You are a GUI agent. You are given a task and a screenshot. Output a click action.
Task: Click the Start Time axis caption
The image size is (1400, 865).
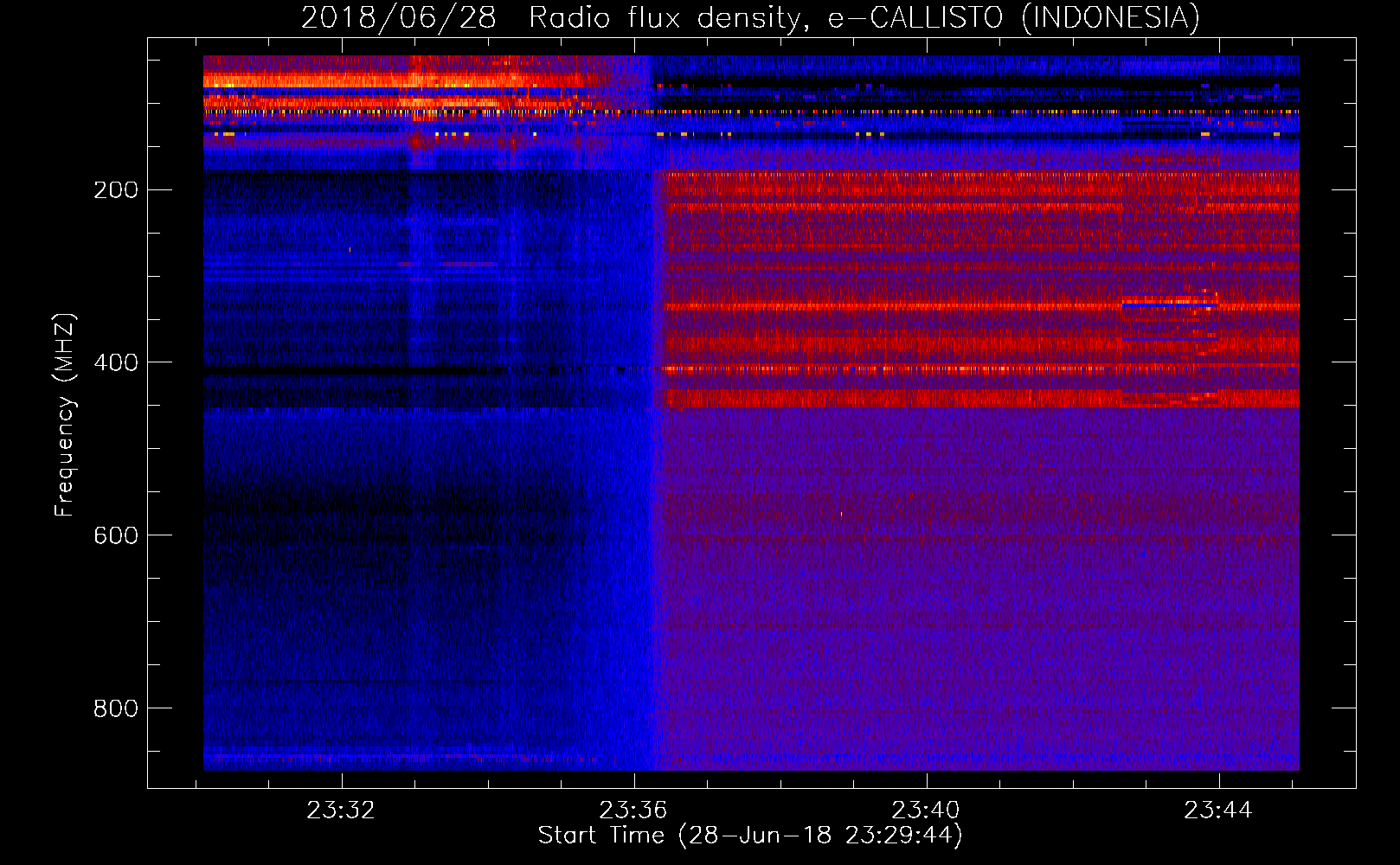point(750,836)
